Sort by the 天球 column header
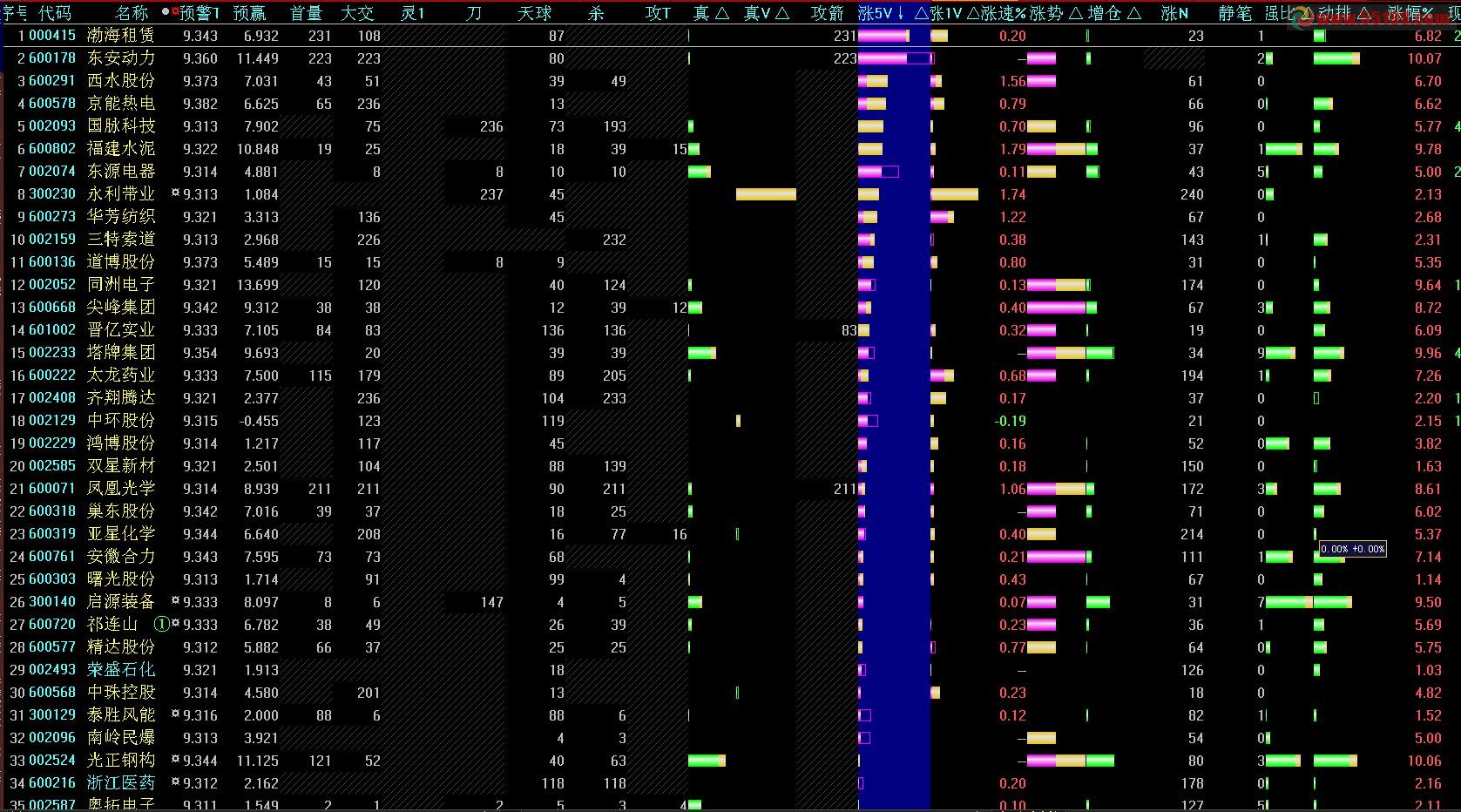Image resolution: width=1461 pixels, height=812 pixels. click(535, 13)
